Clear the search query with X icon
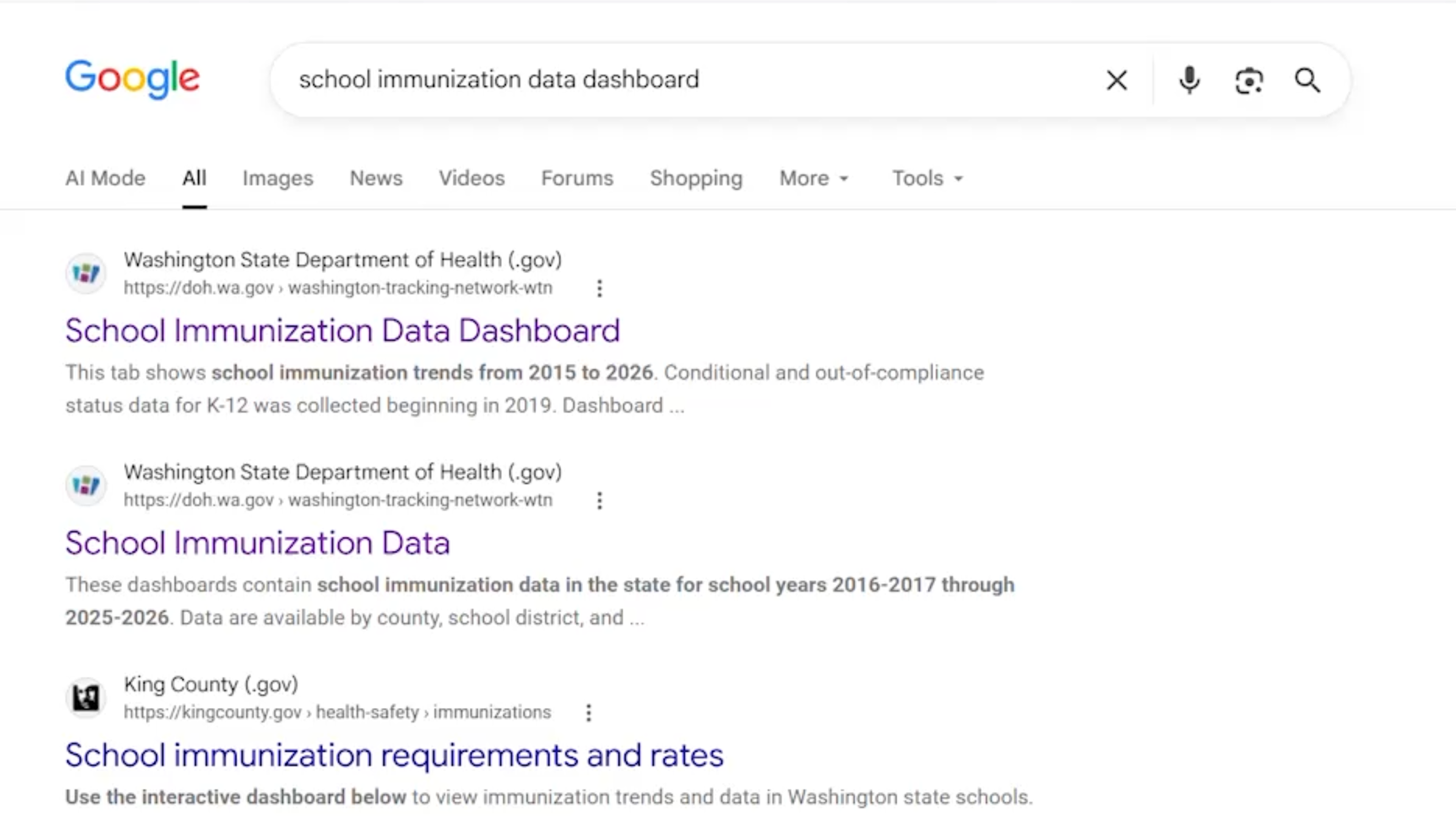 pos(1116,80)
